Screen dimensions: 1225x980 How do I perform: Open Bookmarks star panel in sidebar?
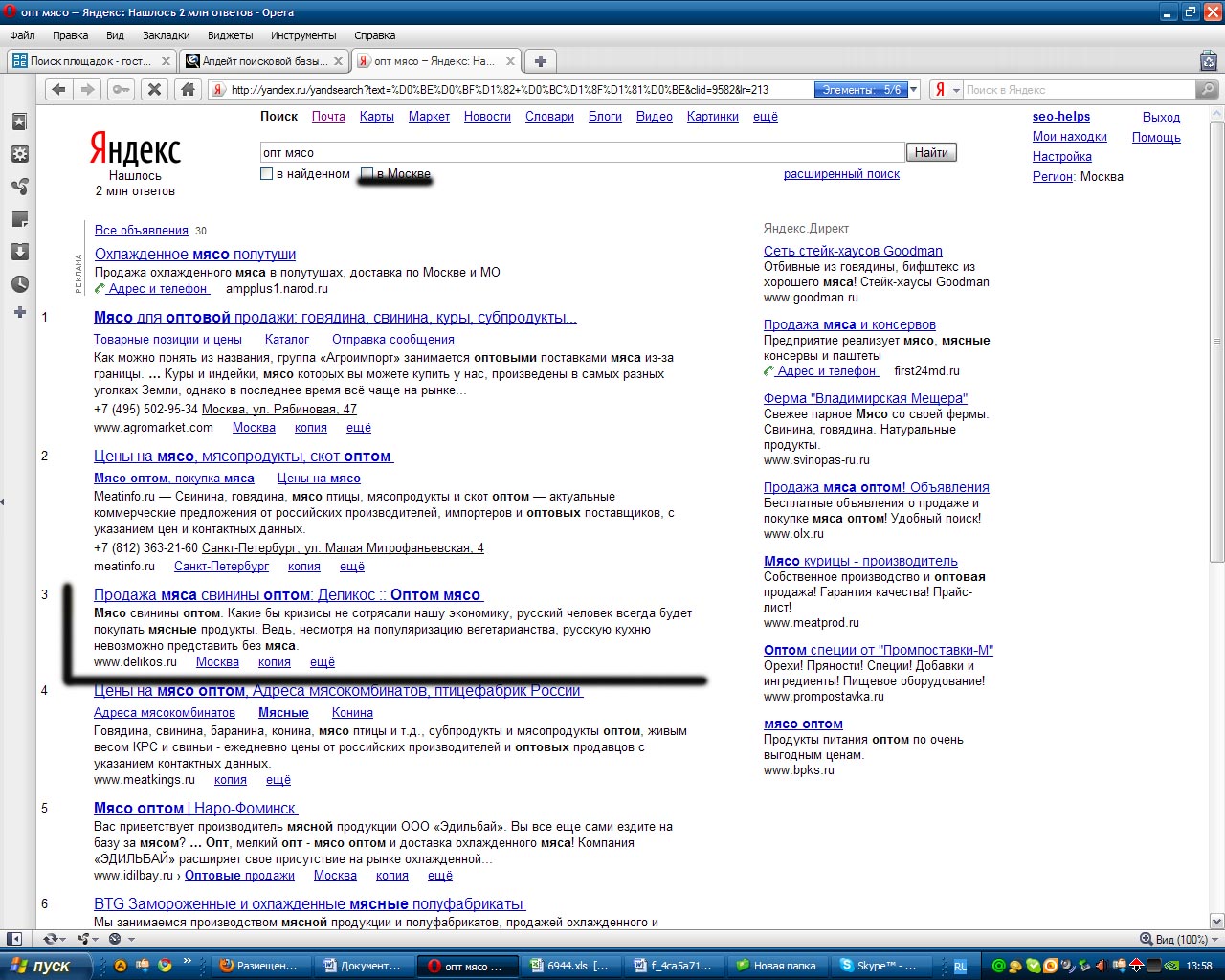[19, 122]
